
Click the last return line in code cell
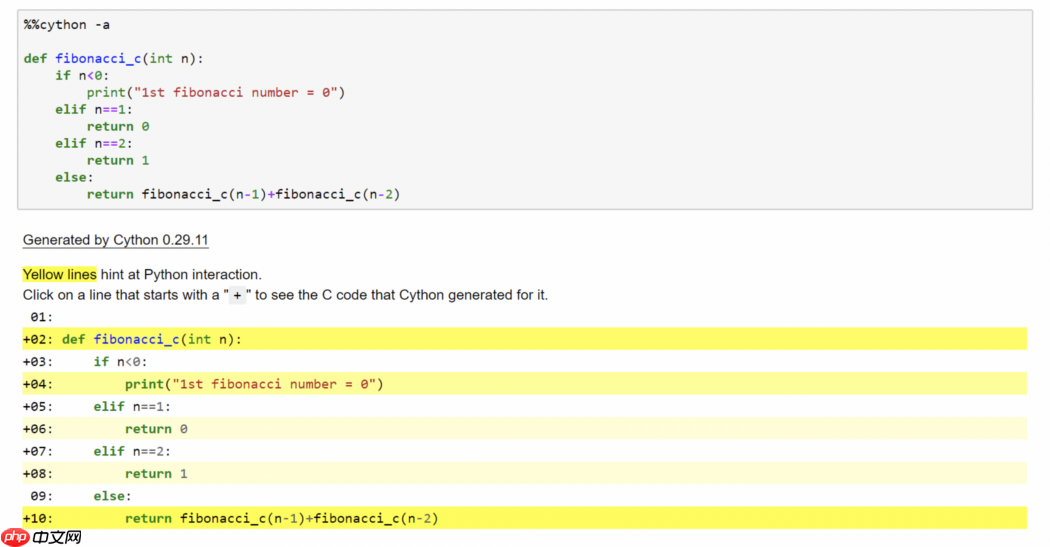tap(243, 194)
